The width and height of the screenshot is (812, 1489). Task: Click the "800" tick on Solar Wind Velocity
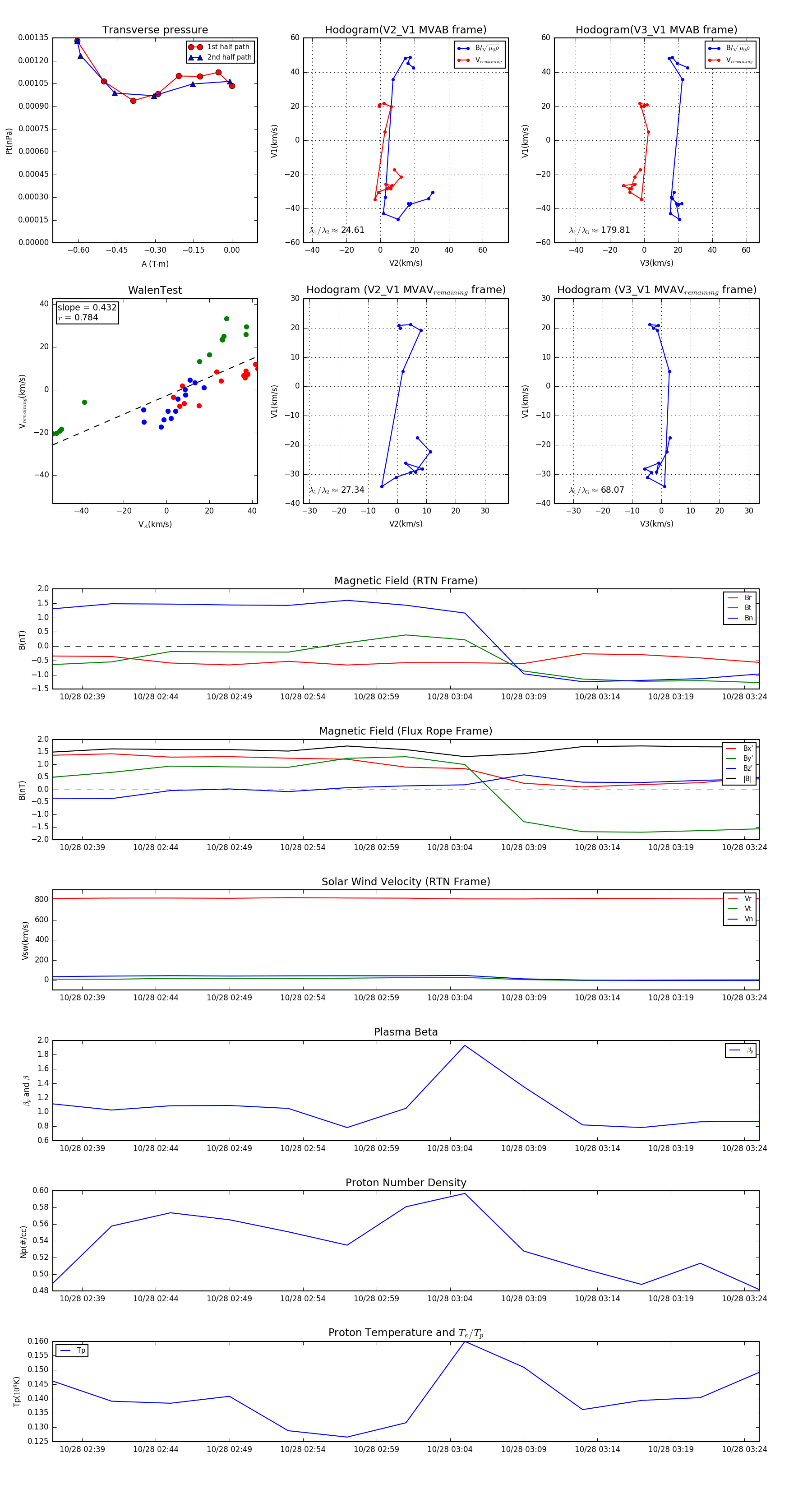pyautogui.click(x=42, y=899)
